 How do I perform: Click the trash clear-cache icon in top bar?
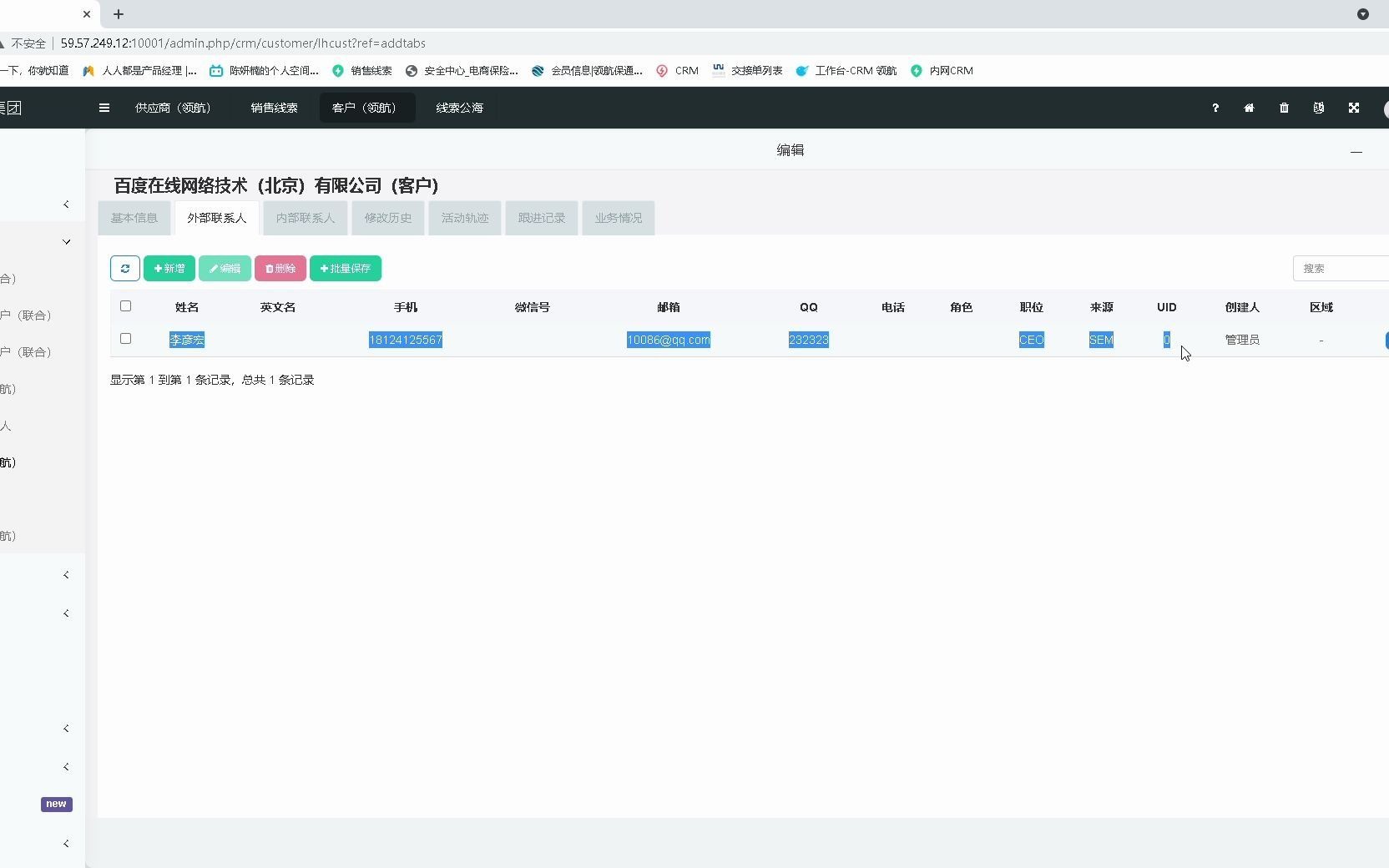[1285, 108]
